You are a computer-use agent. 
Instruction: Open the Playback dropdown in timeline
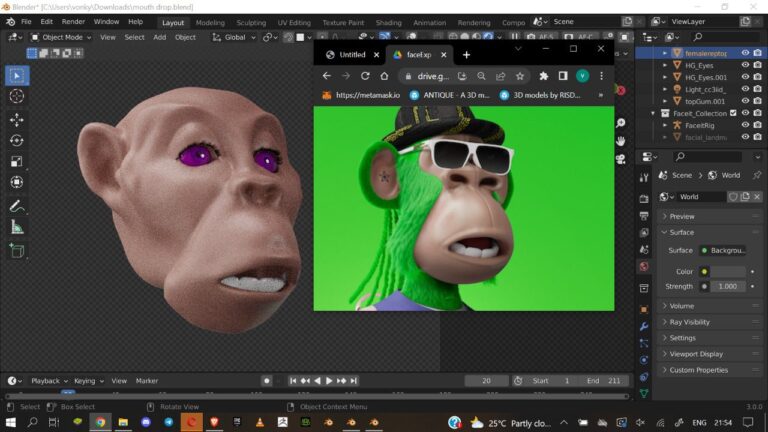click(x=49, y=381)
